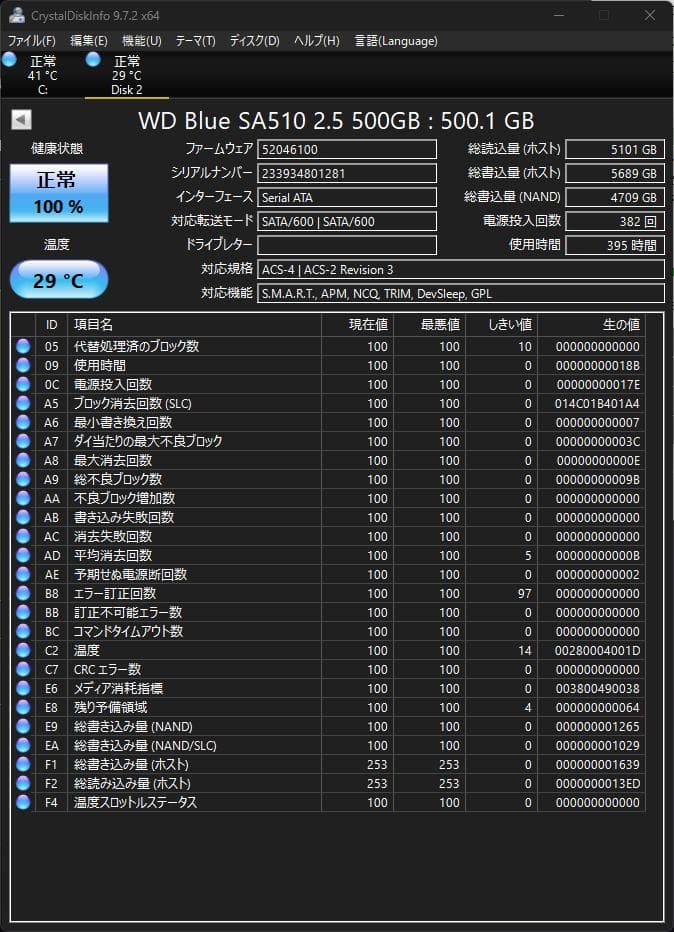Click the status icon for ID AB
Viewport: 674px width, 932px height.
pos(23,517)
